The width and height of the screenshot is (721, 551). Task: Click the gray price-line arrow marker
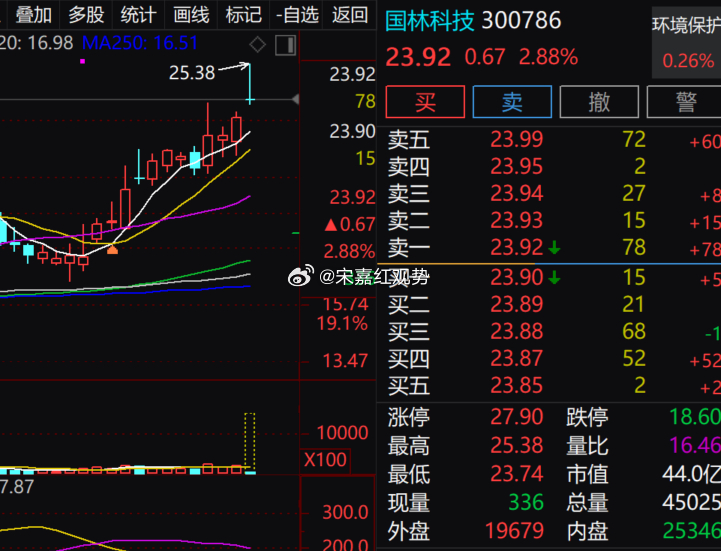tap(296, 99)
